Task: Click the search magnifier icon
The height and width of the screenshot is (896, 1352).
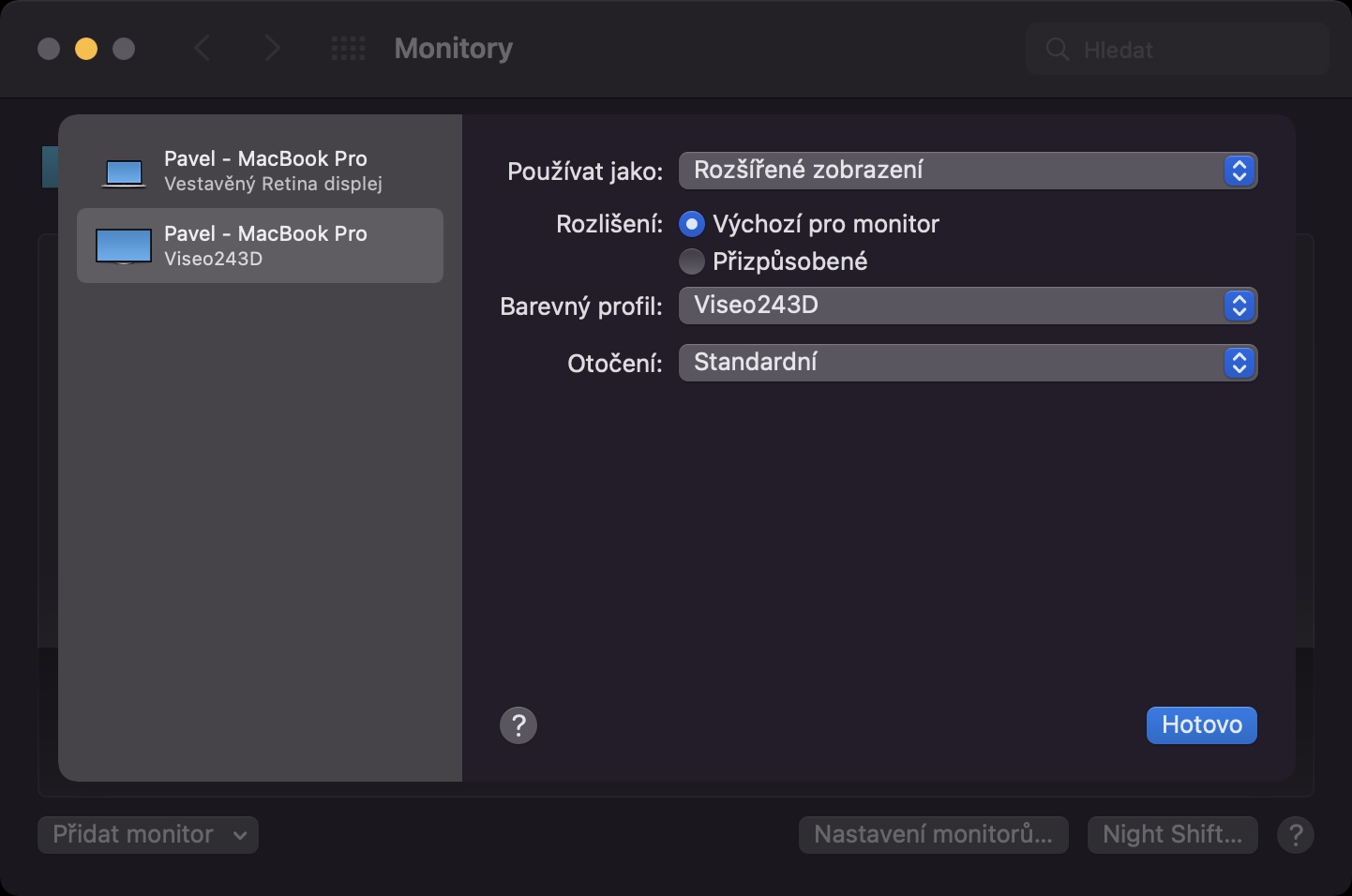Action: (1057, 50)
